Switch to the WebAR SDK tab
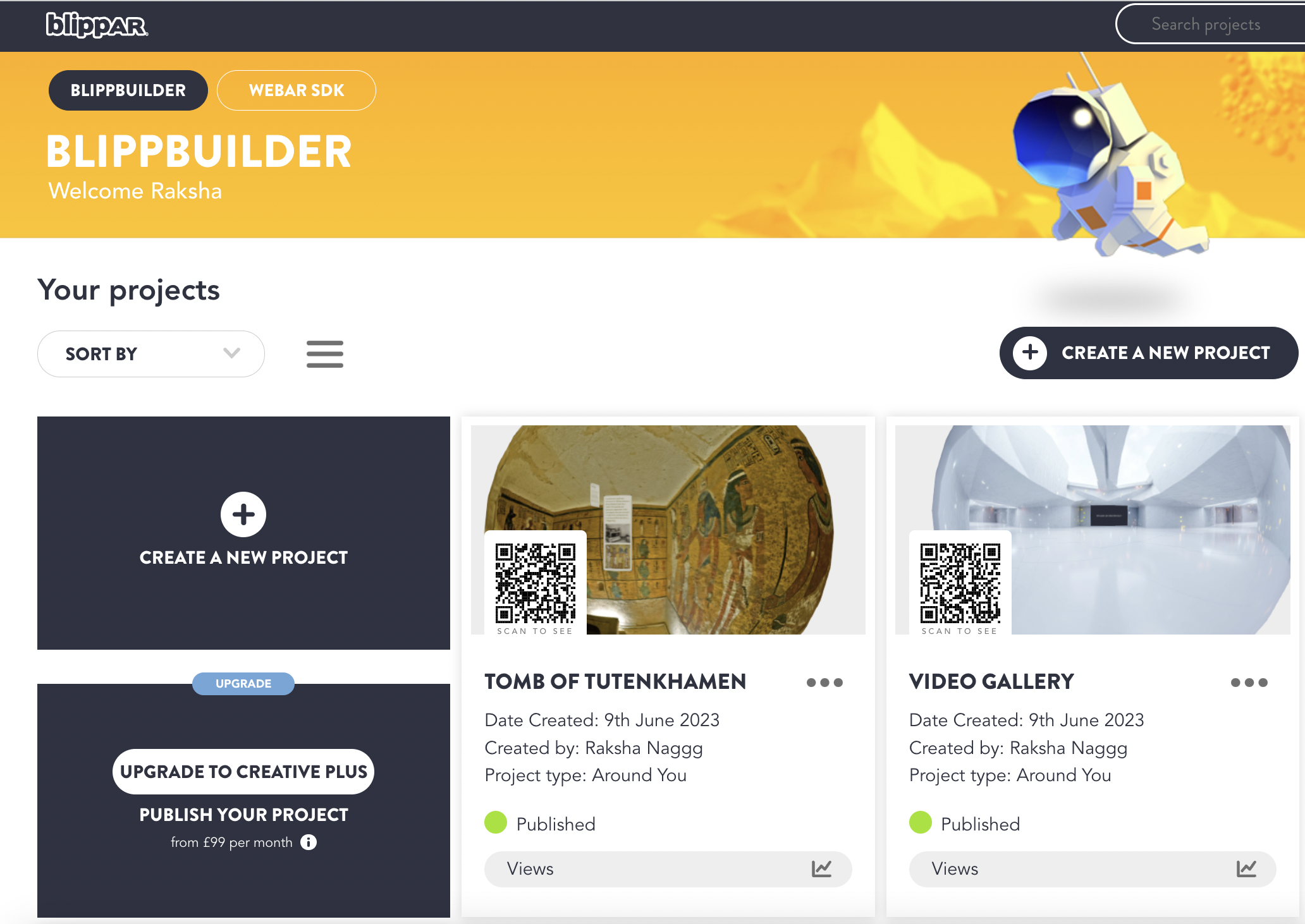The height and width of the screenshot is (924, 1305). [x=297, y=90]
